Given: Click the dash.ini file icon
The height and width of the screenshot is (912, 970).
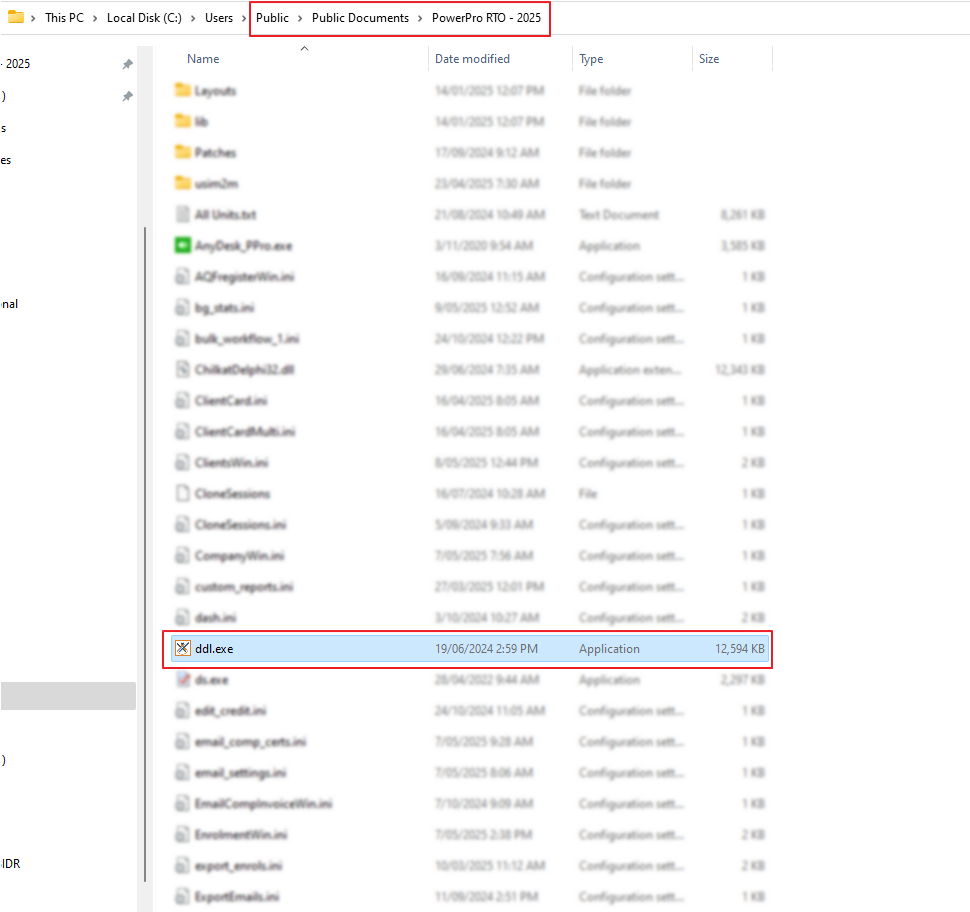Looking at the screenshot, I should 182,617.
